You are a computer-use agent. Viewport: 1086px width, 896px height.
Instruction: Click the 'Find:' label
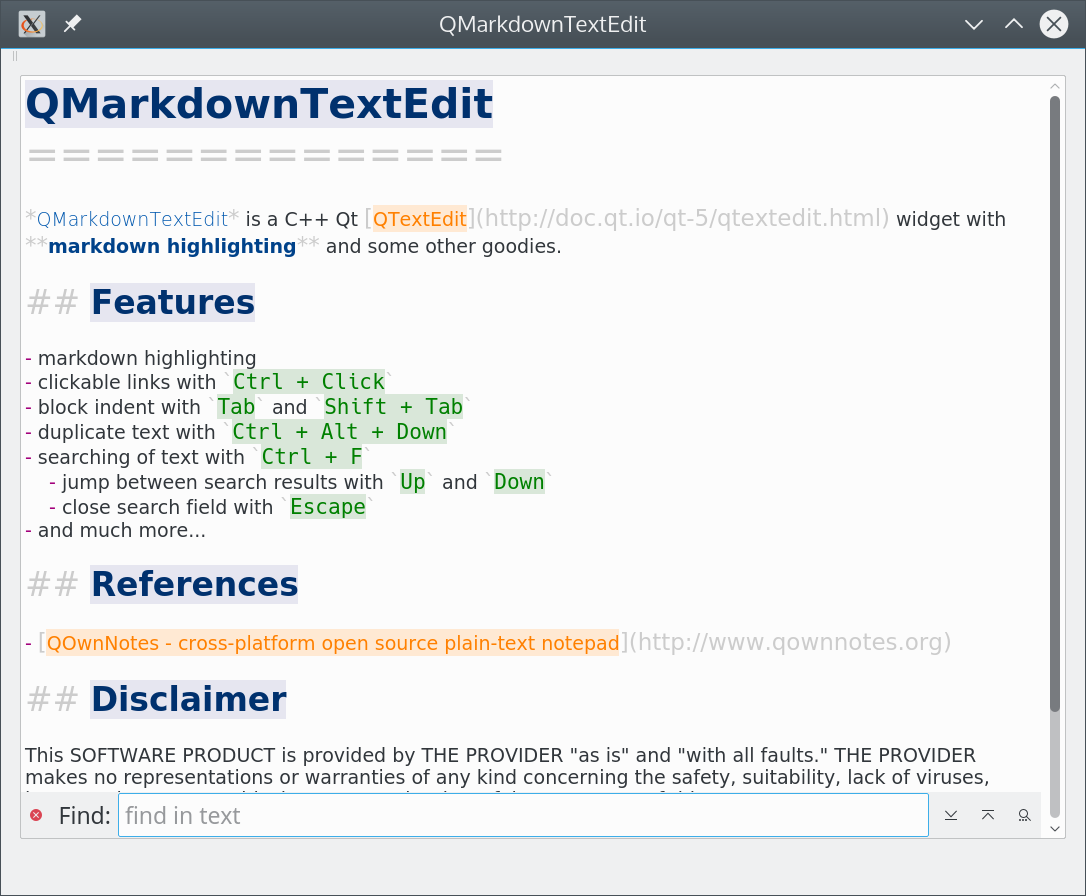pyautogui.click(x=84, y=816)
